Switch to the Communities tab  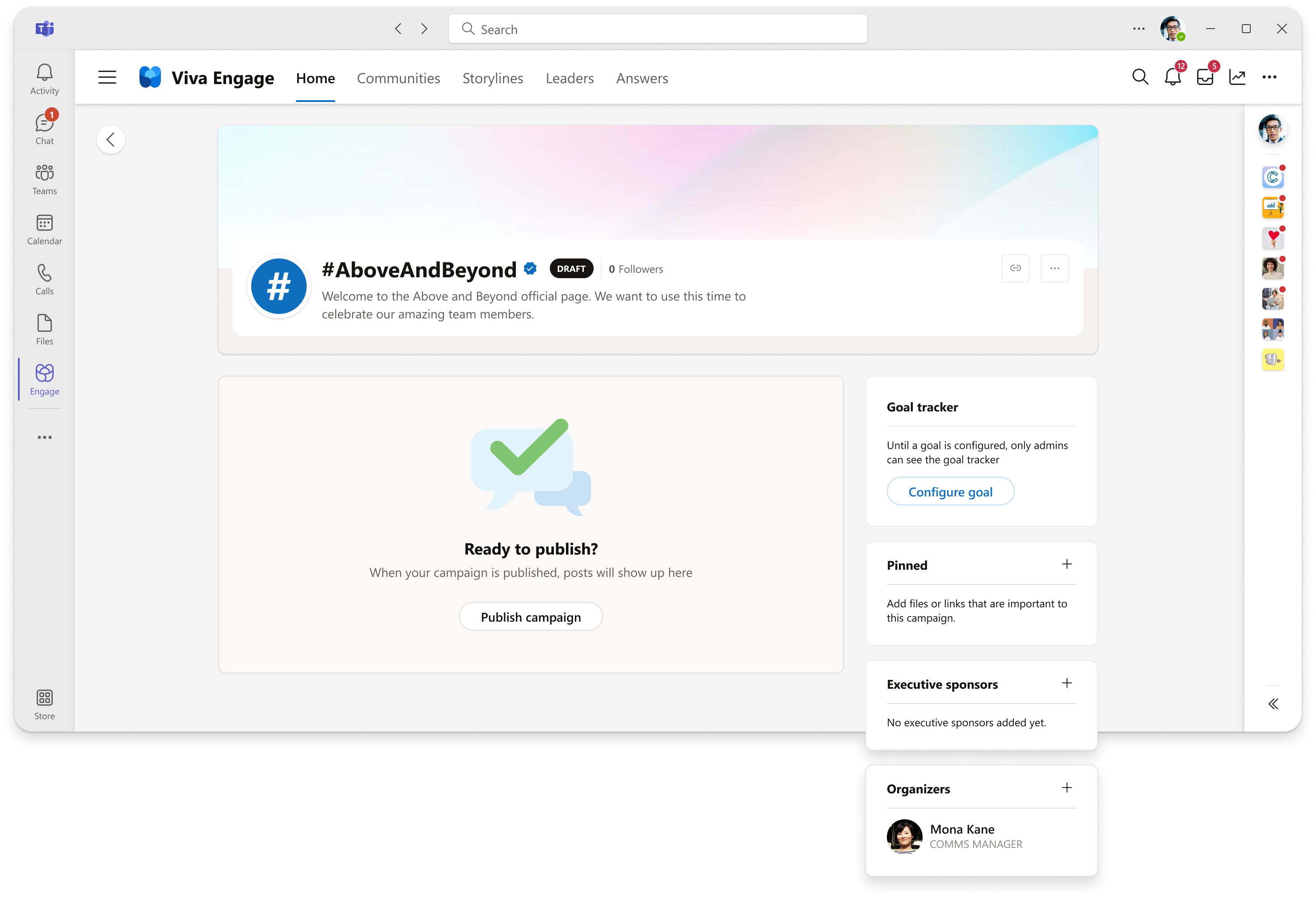pyautogui.click(x=398, y=78)
